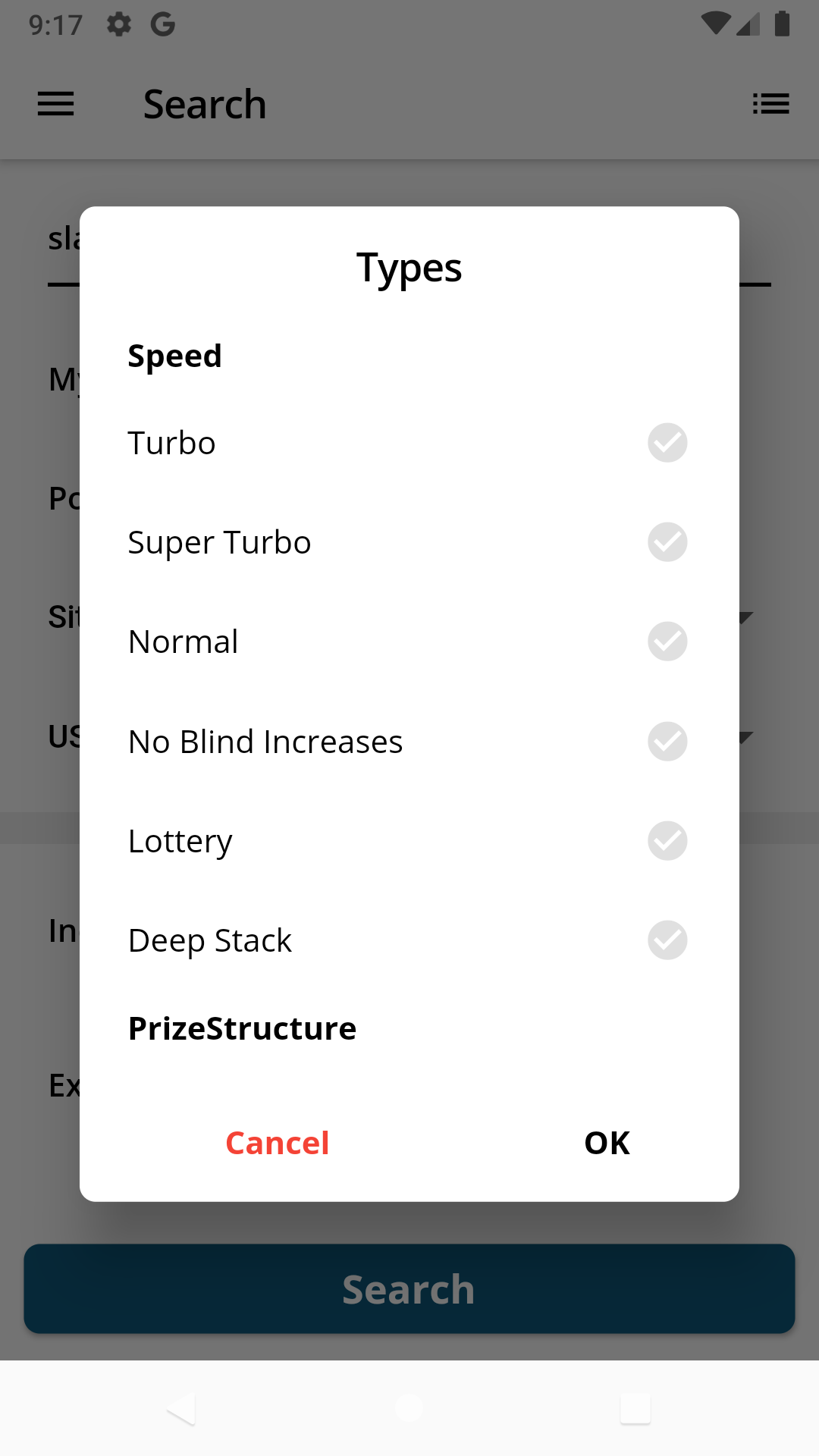The width and height of the screenshot is (819, 1456).
Task: Tap the dimmed Search button
Action: (409, 1289)
